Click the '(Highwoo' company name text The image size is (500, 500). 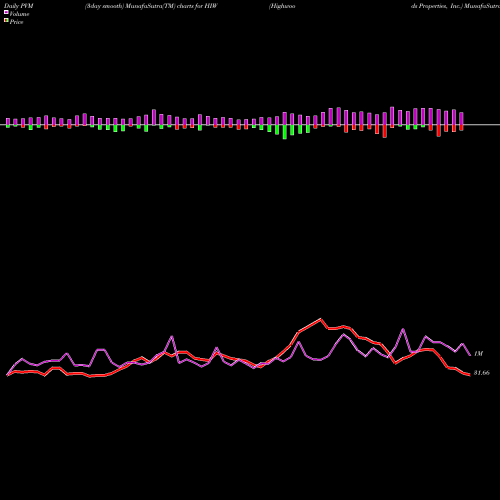tap(282, 6)
